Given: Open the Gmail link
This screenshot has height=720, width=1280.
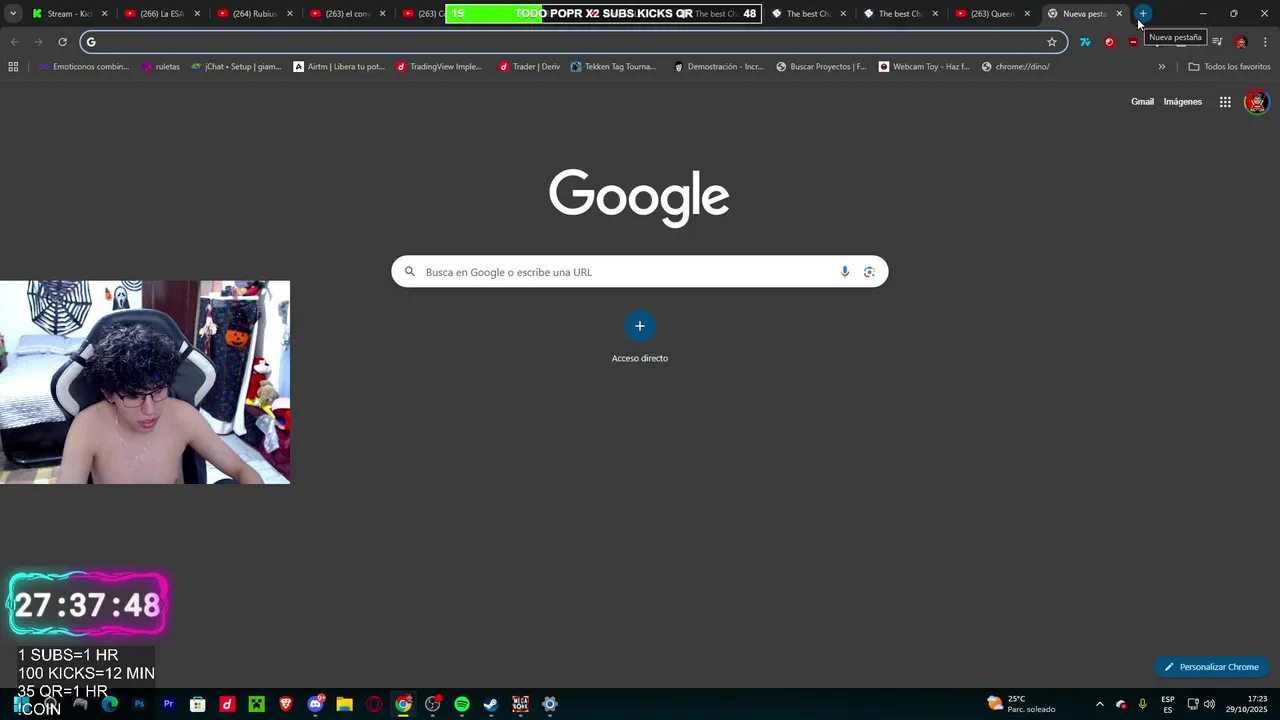Looking at the screenshot, I should pyautogui.click(x=1142, y=102).
